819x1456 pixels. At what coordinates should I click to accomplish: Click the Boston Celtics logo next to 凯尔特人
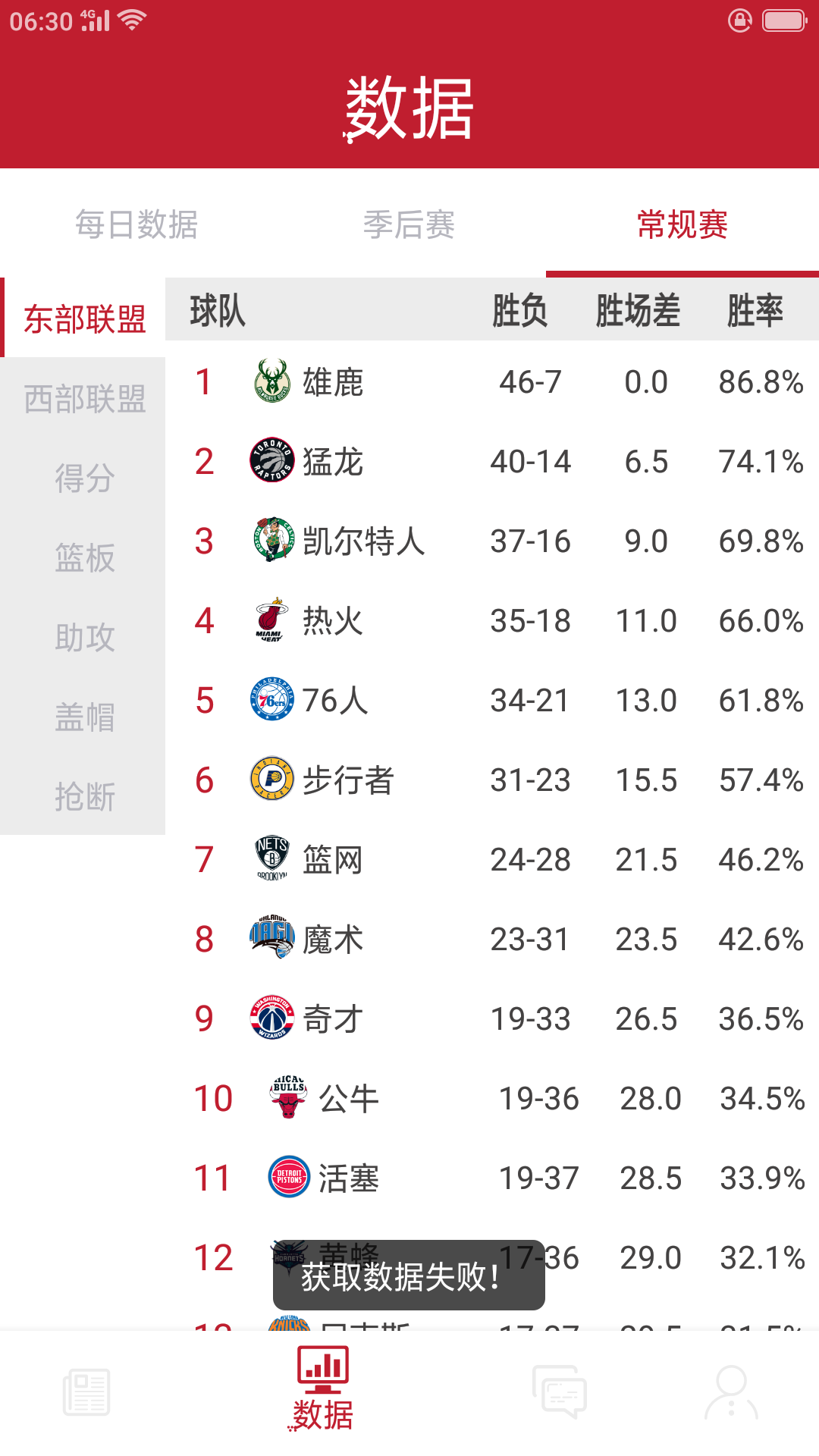[x=273, y=541]
